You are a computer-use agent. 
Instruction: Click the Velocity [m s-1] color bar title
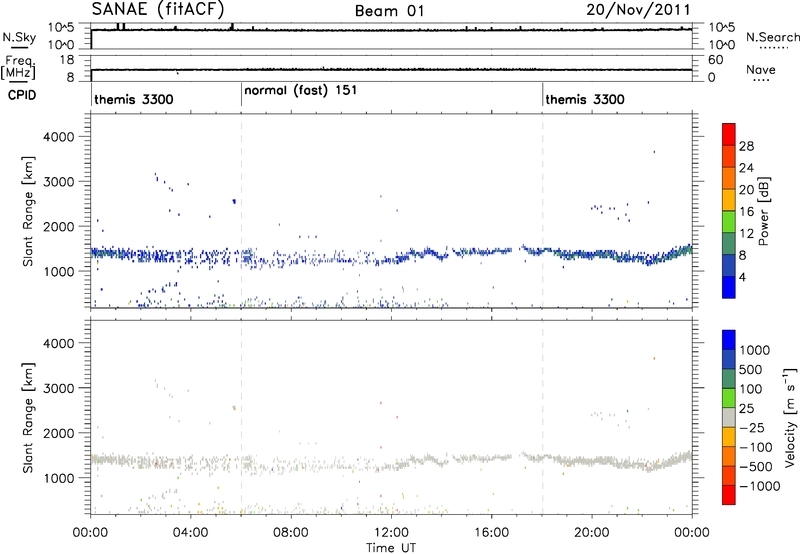pyautogui.click(x=790, y=417)
